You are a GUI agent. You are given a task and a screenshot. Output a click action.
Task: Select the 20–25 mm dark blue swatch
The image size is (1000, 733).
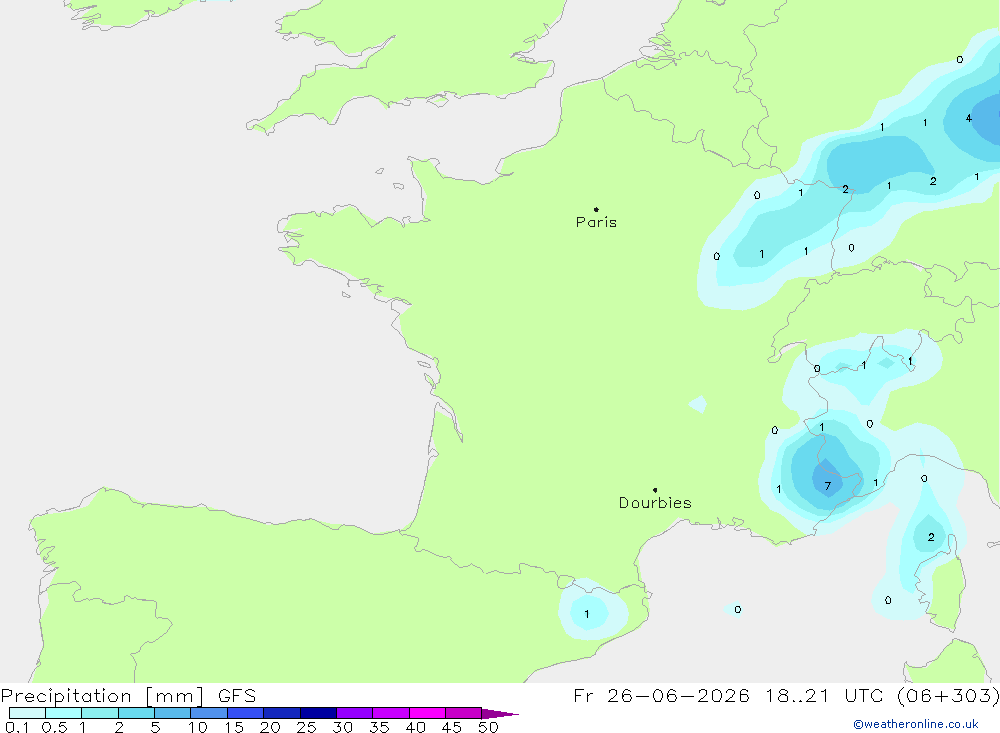click(282, 713)
